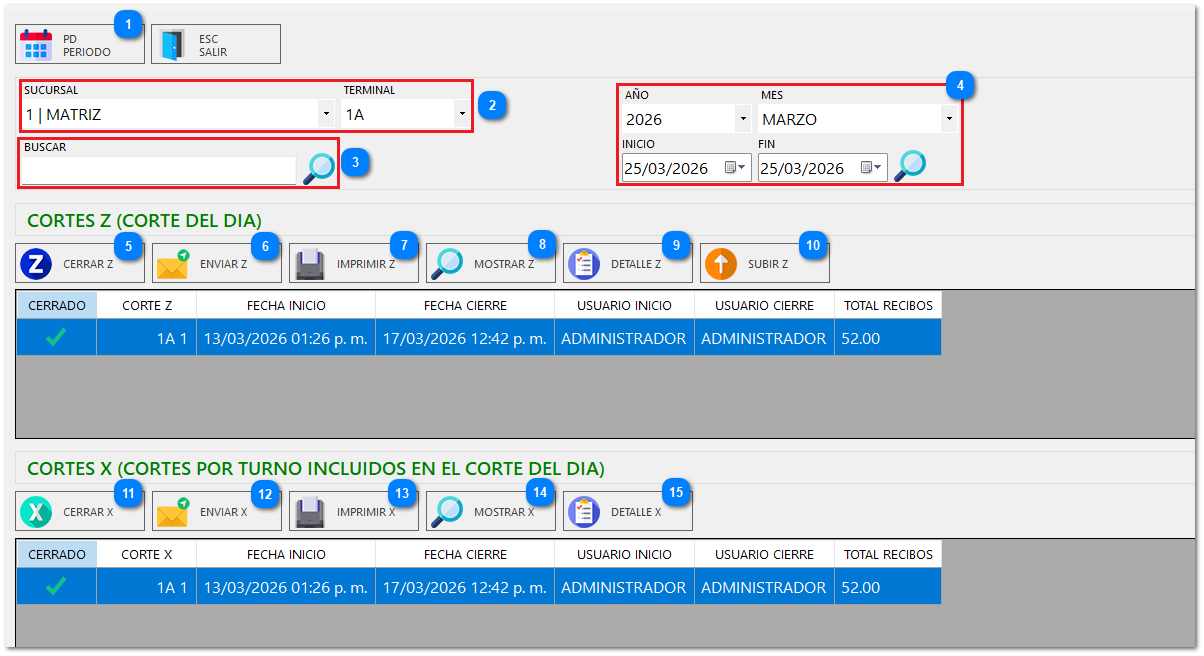Click the magnifier next to the Buscar field
The height and width of the screenshot is (656, 1204).
[x=319, y=169]
